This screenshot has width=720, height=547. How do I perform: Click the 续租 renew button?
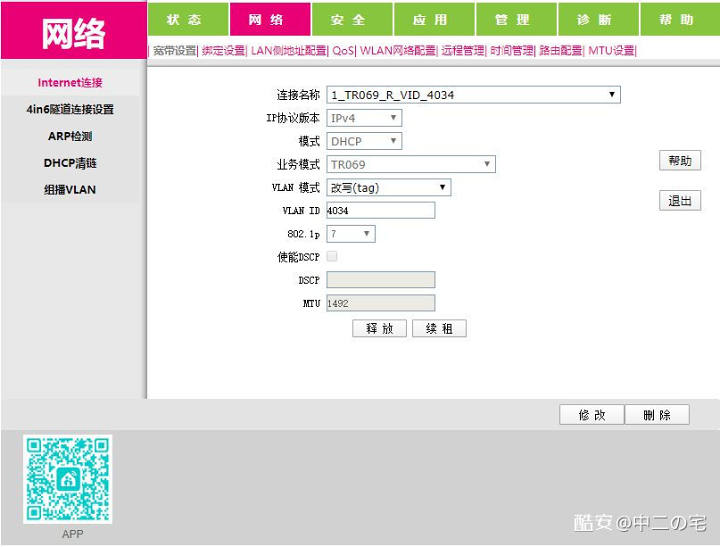[439, 328]
